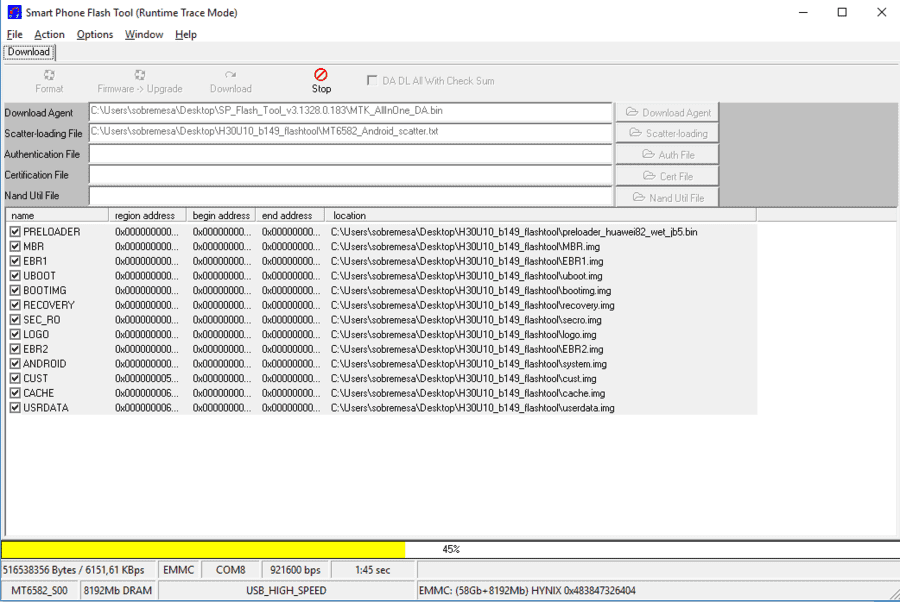Open the Action menu
900x602 pixels.
click(x=49, y=34)
